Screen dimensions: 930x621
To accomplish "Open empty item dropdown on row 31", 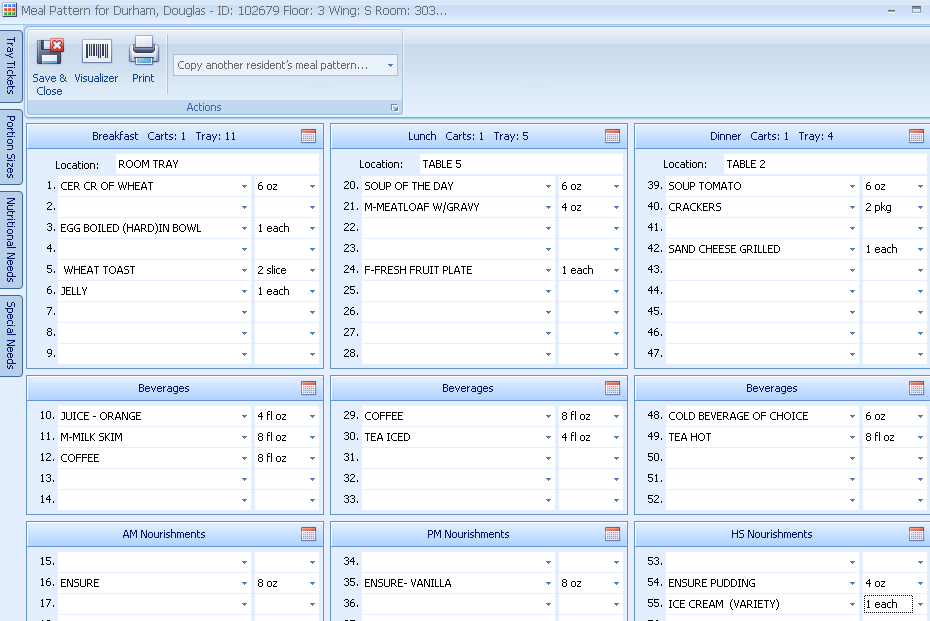I will point(548,458).
